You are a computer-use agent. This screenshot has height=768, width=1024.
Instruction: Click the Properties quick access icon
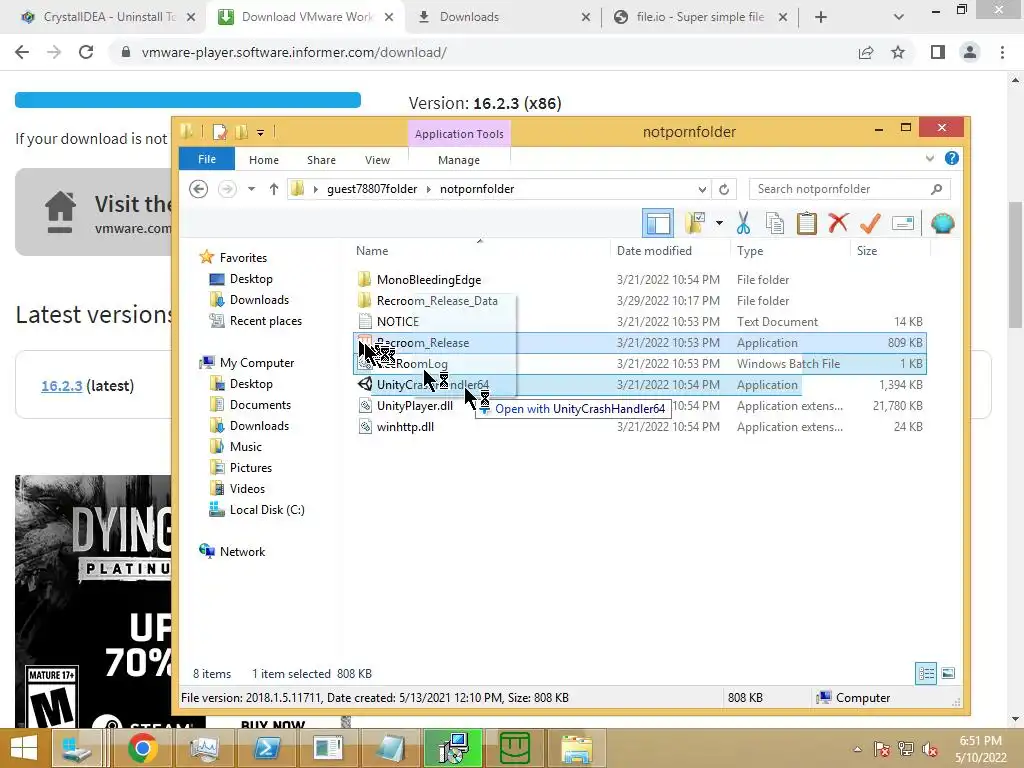tap(220, 132)
